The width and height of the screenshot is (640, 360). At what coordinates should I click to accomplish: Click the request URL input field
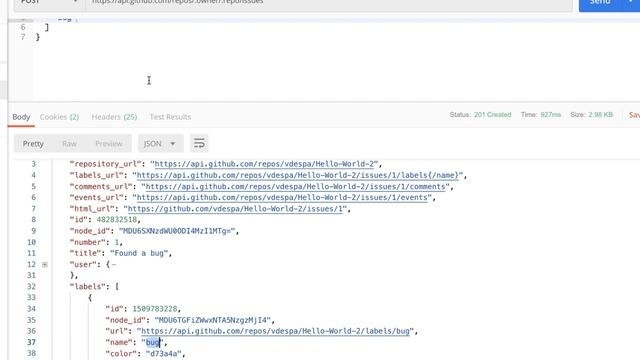coord(329,3)
